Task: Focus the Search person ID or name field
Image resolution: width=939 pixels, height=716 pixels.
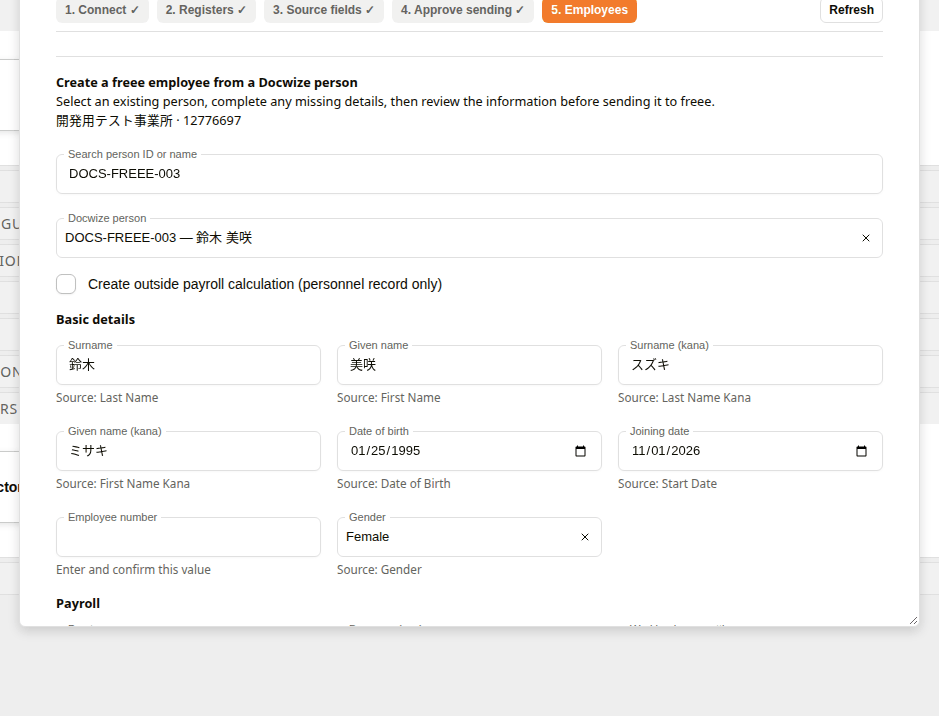Action: coord(469,174)
